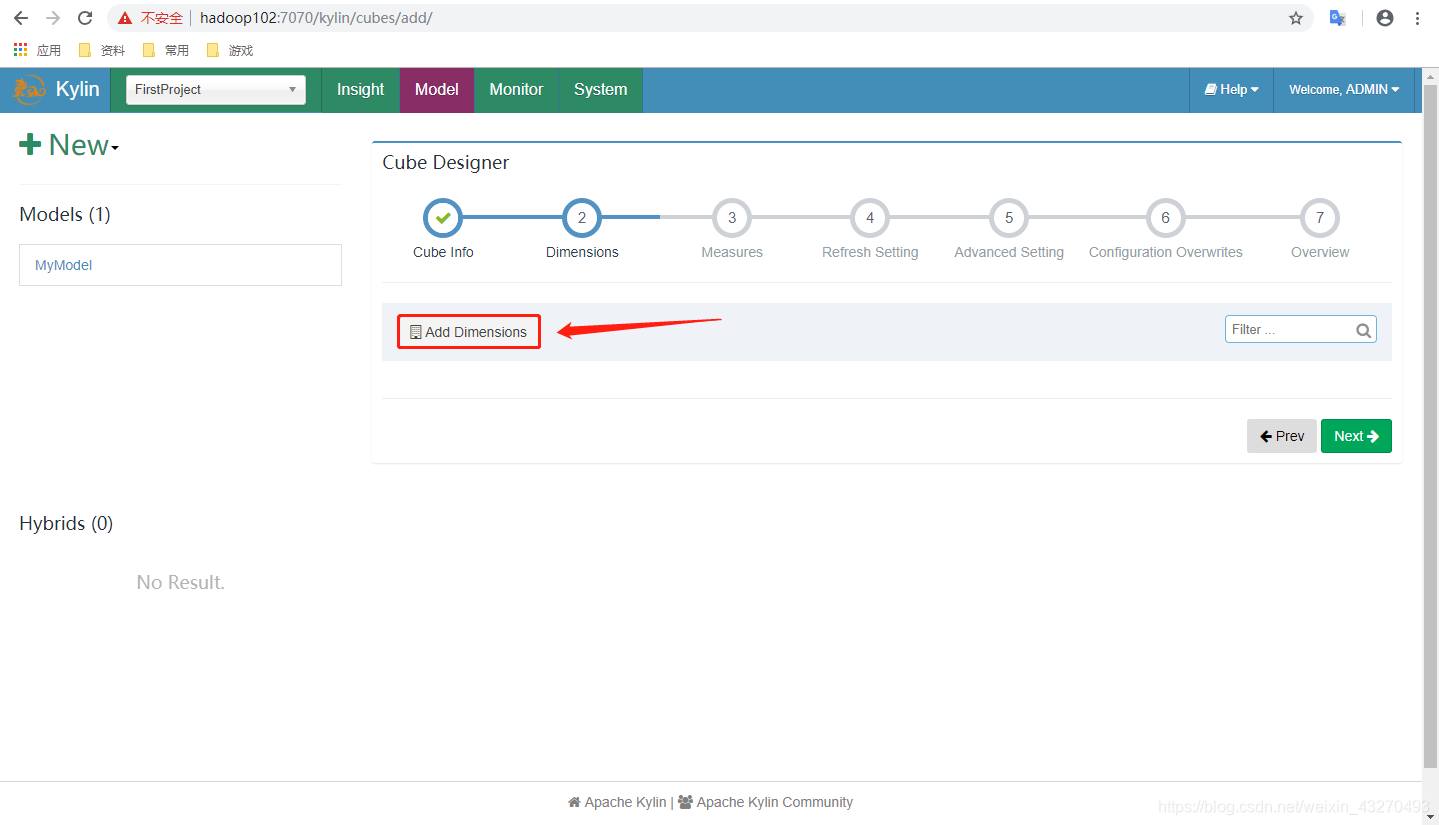Click step 6 Configuration Overwrites circle
This screenshot has width=1439, height=825.
[1165, 217]
